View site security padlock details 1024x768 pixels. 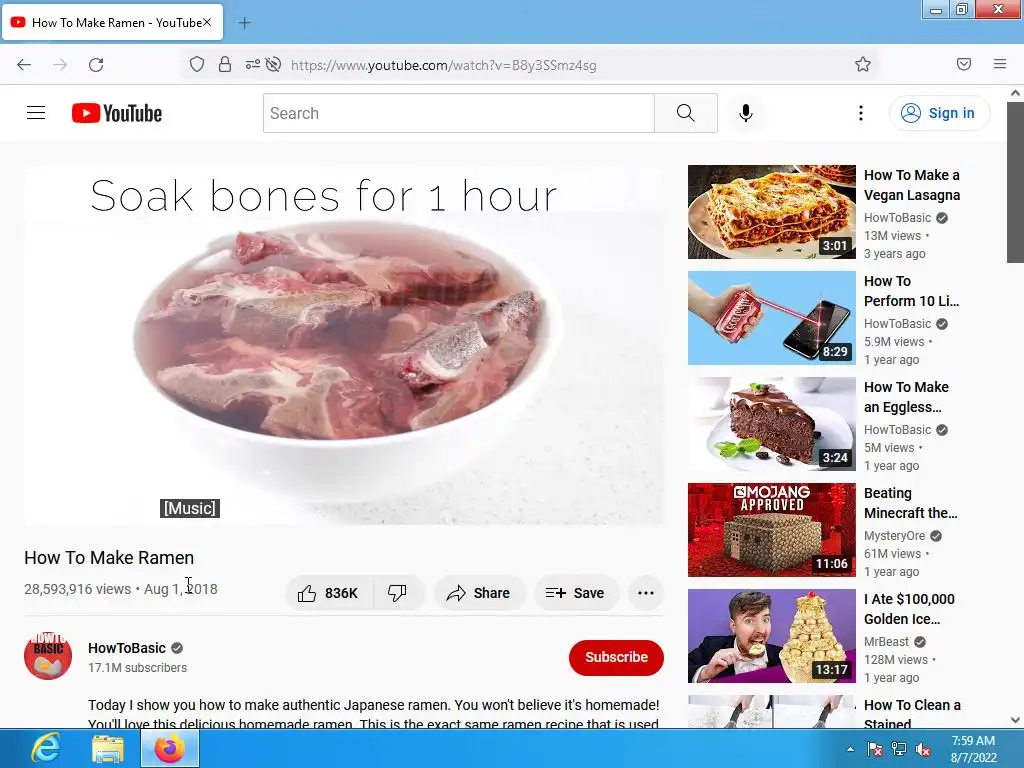point(225,64)
